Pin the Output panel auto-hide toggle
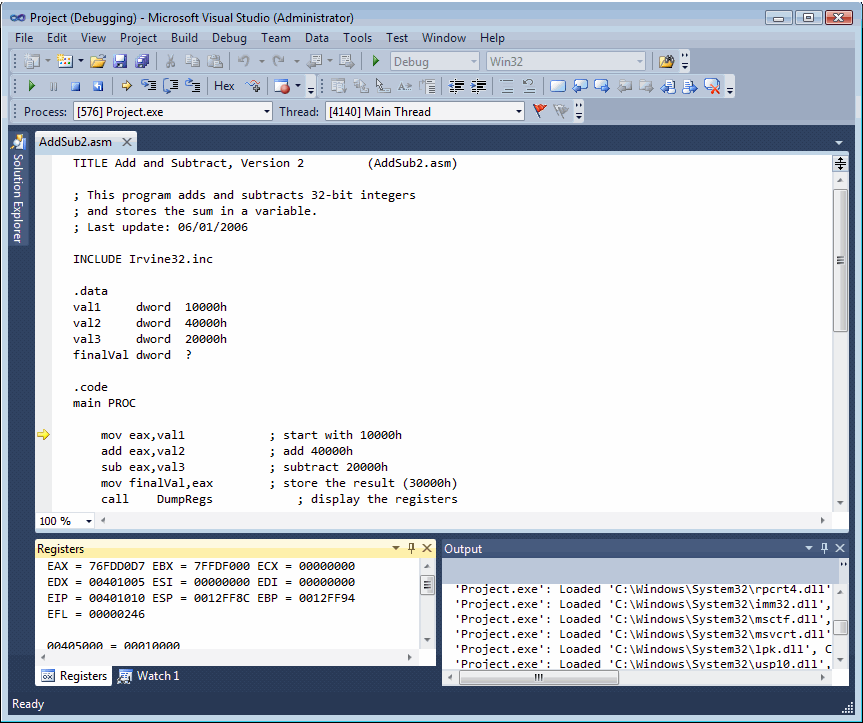This screenshot has width=863, height=723. 824,548
